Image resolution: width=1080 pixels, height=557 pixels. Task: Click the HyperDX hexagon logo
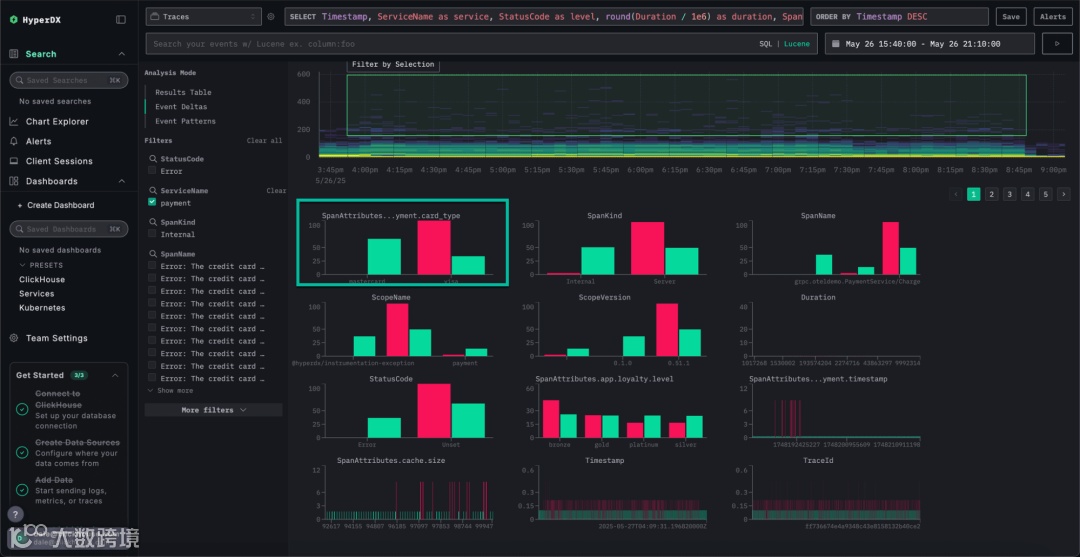[14, 20]
